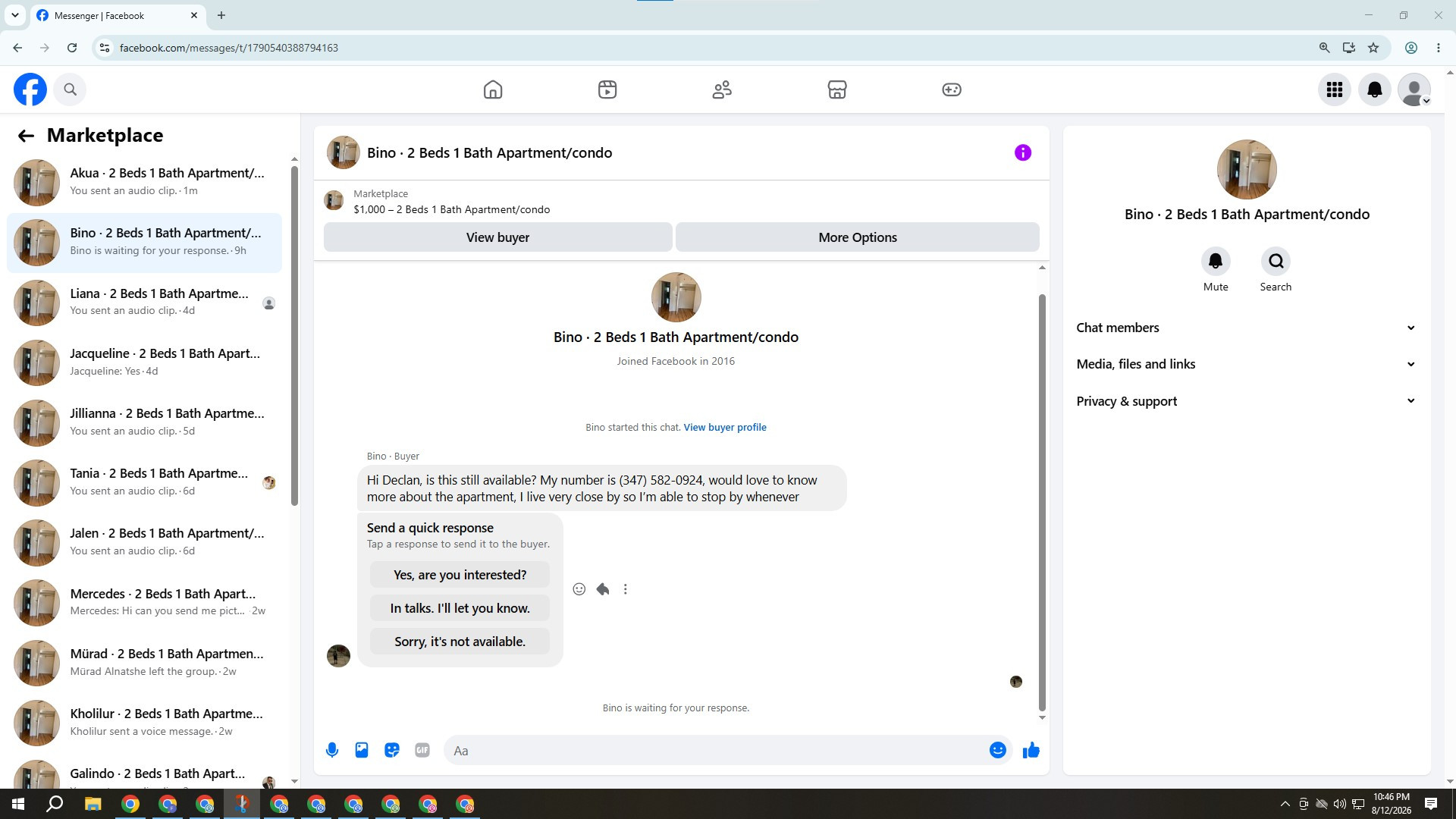Click the chat list scrollbar
This screenshot has height=819, width=1456.
(294, 336)
